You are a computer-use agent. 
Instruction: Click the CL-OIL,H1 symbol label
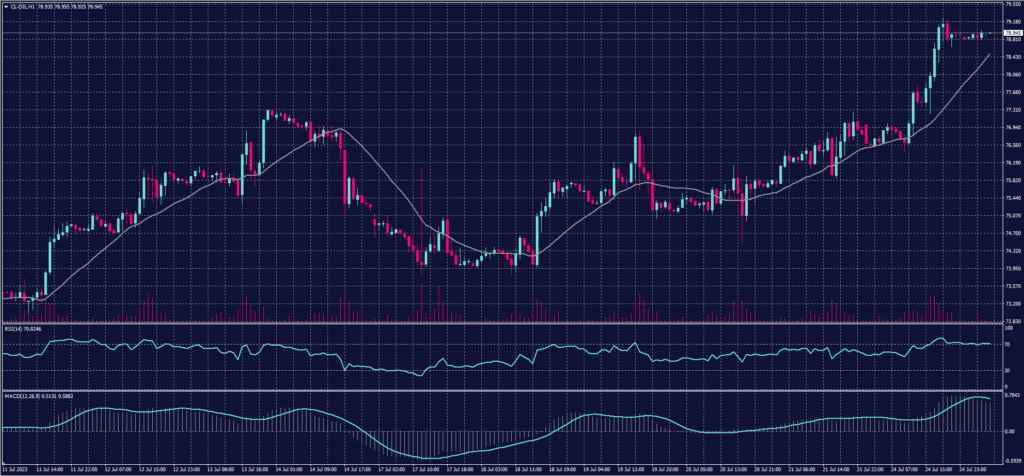tap(21, 5)
